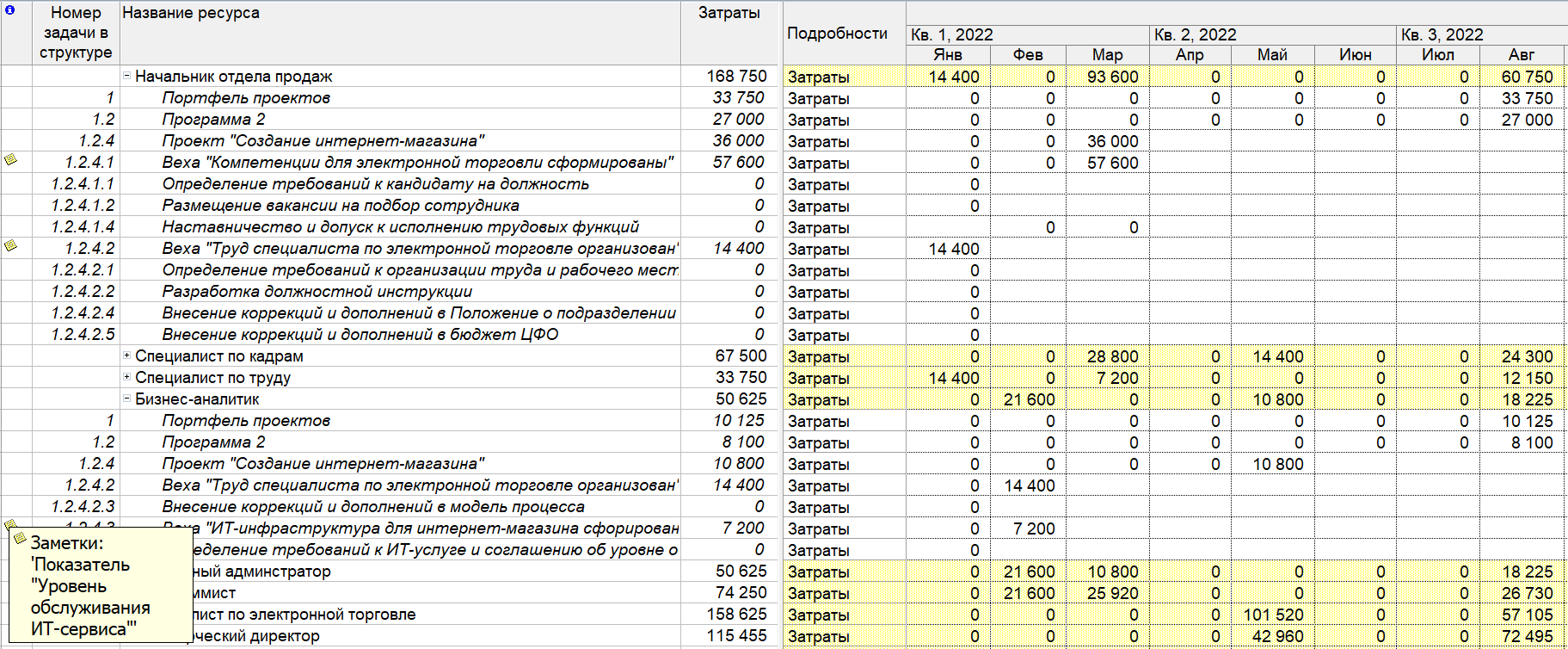Click the Номер задачи в структуре header

click(x=76, y=33)
